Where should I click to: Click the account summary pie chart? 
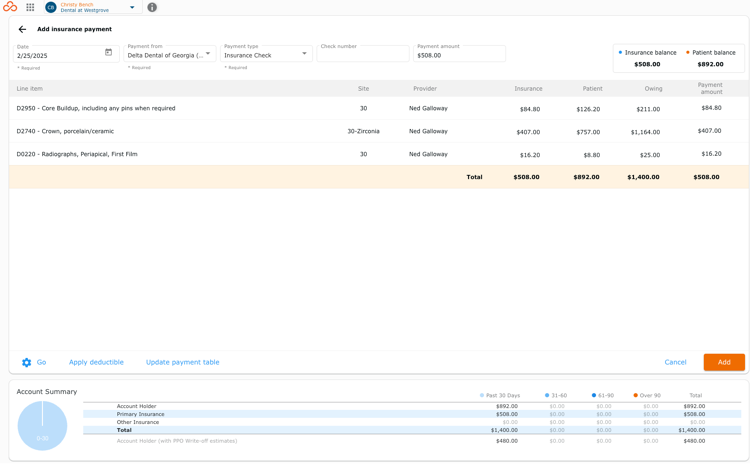(43, 426)
